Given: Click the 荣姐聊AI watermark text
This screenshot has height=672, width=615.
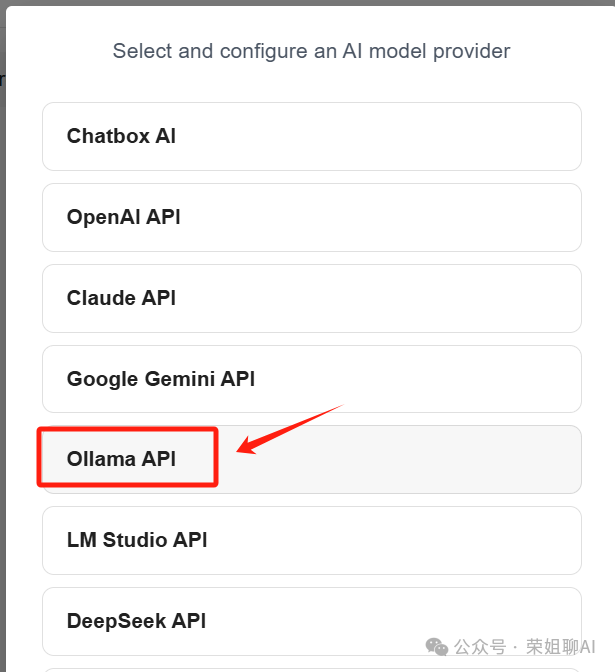Looking at the screenshot, I should (561, 647).
